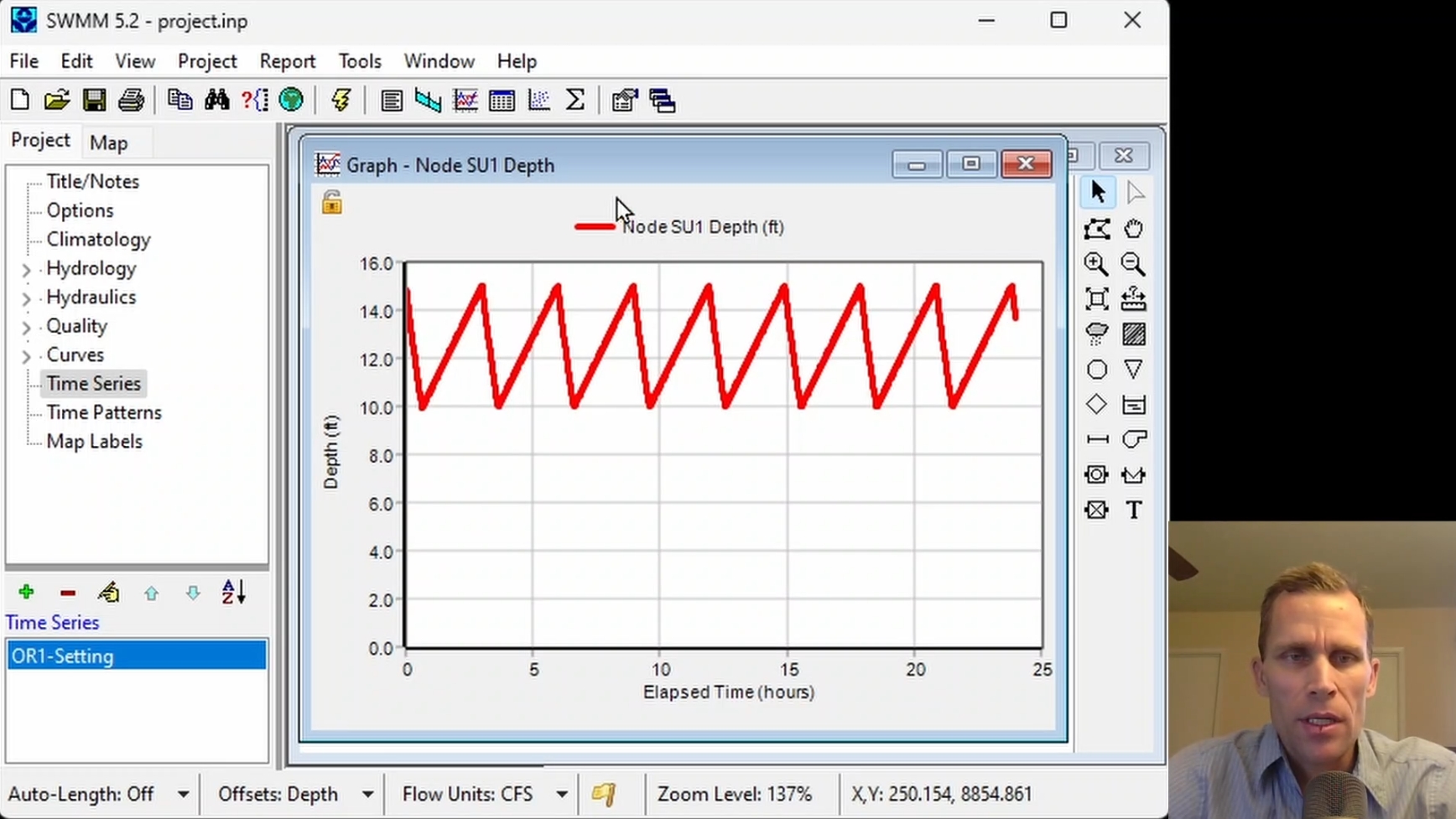The image size is (1456, 819).
Task: Expand the Hydrology tree node
Action: (x=26, y=270)
